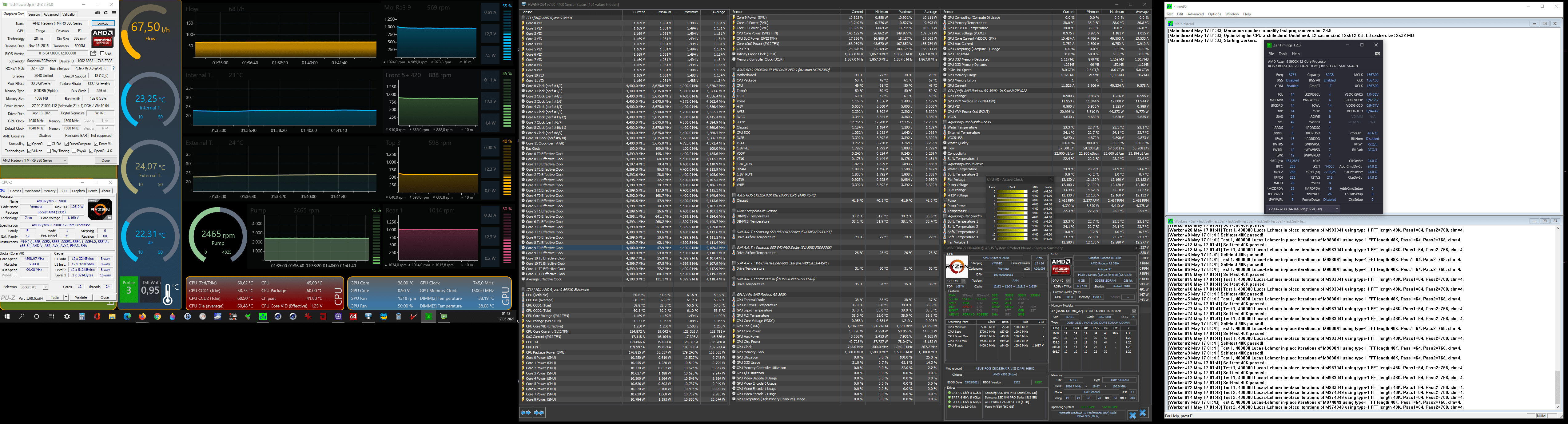Viewport: 1568px width, 424px height.
Task: Click the AMD Radeon logo in GPU-Z
Action: coord(103,38)
